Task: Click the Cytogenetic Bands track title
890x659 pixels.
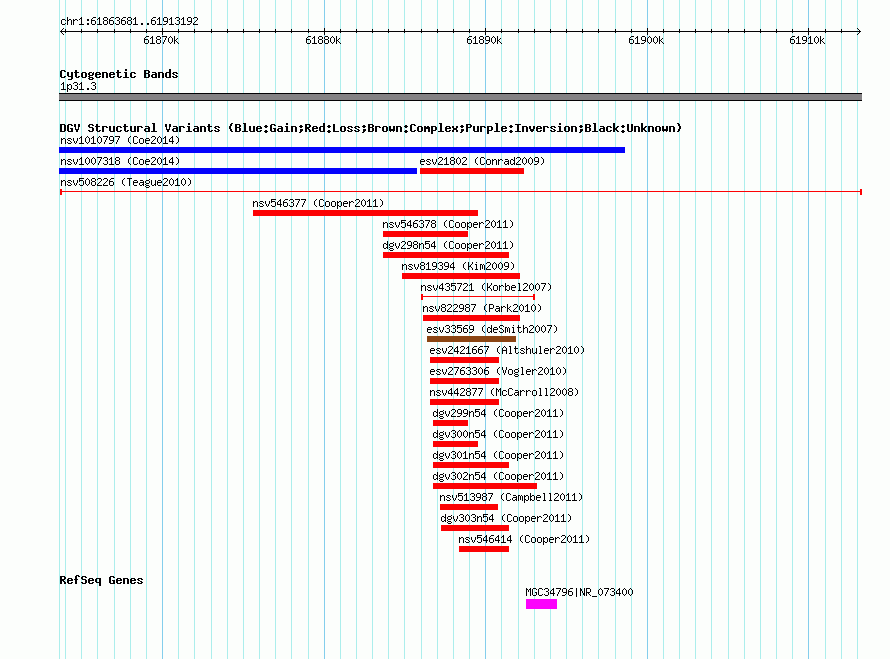Action: (119, 74)
